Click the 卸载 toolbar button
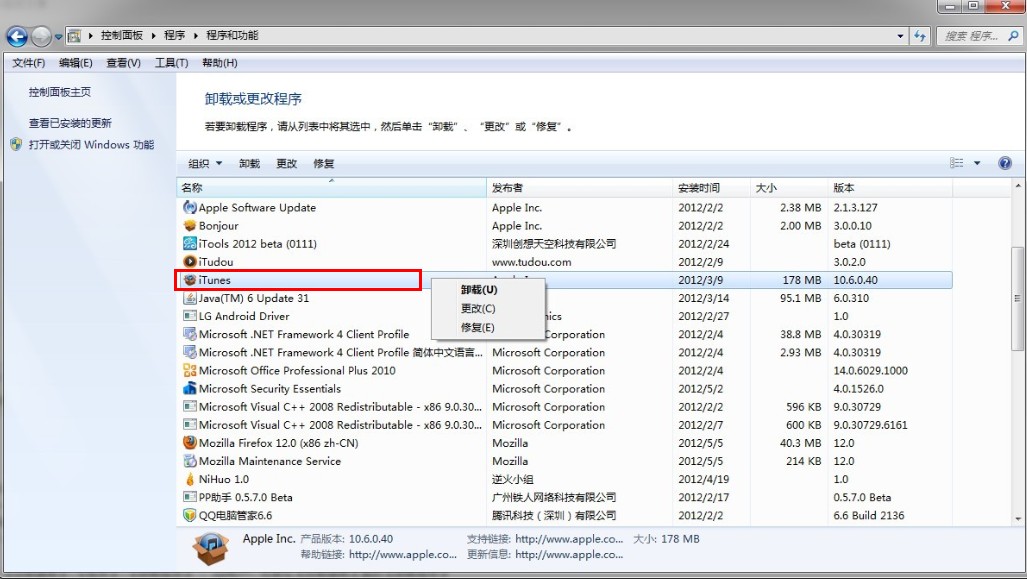 coord(249,163)
